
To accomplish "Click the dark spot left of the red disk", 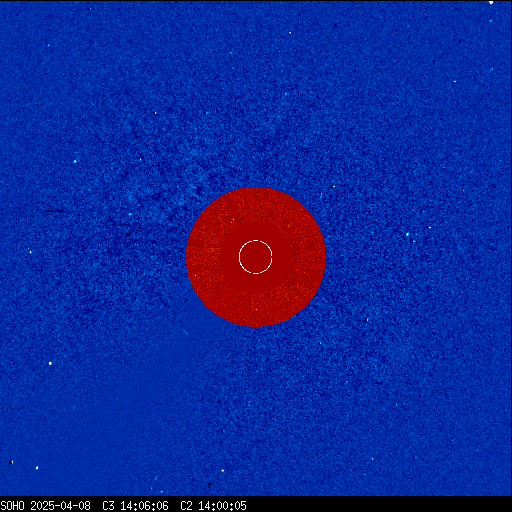I will coord(127,235).
